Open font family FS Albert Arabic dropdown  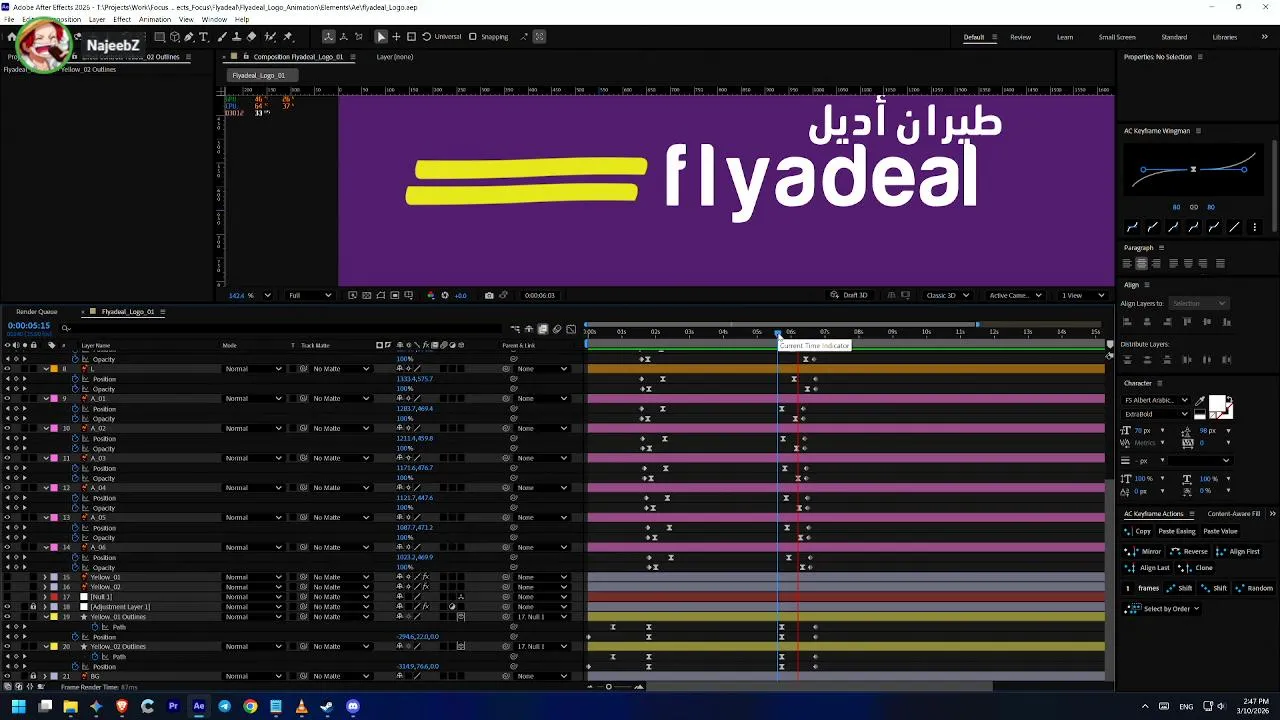pyautogui.click(x=1156, y=400)
